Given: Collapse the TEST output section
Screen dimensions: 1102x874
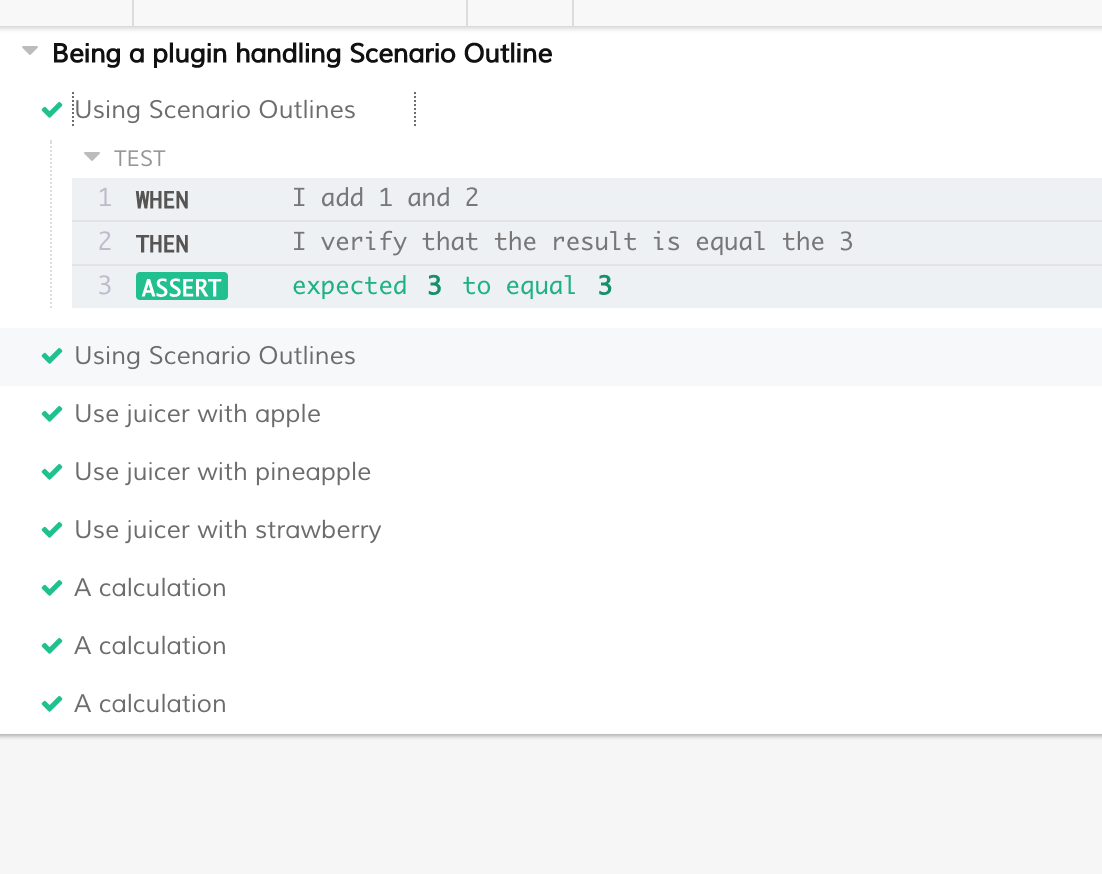Looking at the screenshot, I should click(91, 157).
